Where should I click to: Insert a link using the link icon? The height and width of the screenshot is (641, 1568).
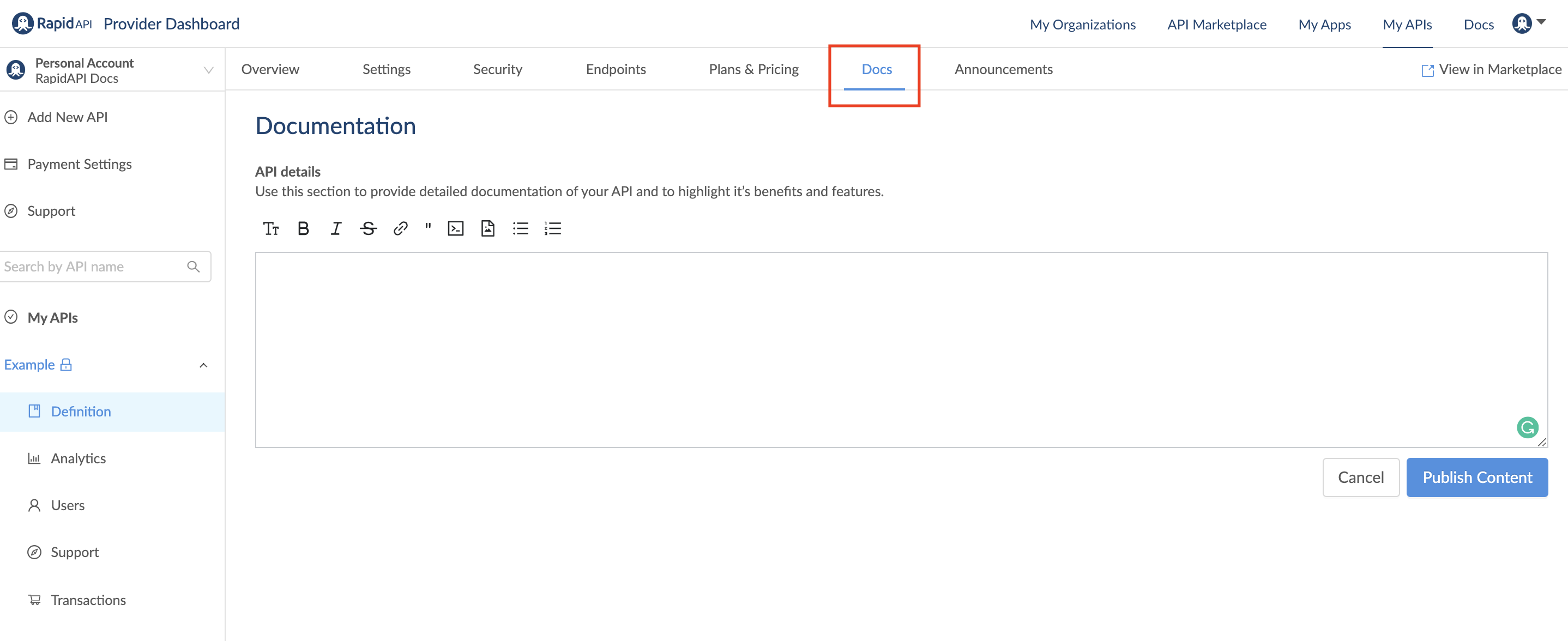400,228
